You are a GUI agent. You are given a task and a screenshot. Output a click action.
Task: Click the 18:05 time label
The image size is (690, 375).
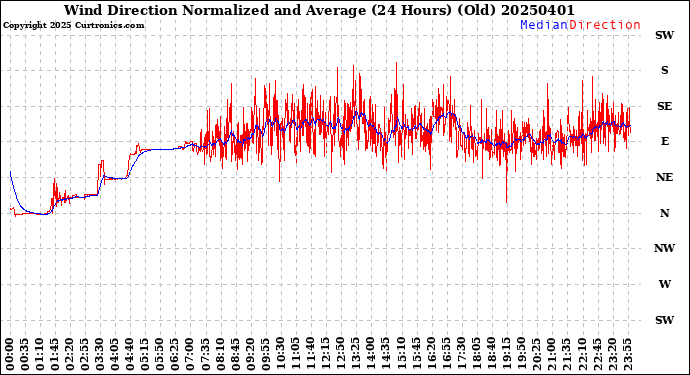(x=476, y=354)
